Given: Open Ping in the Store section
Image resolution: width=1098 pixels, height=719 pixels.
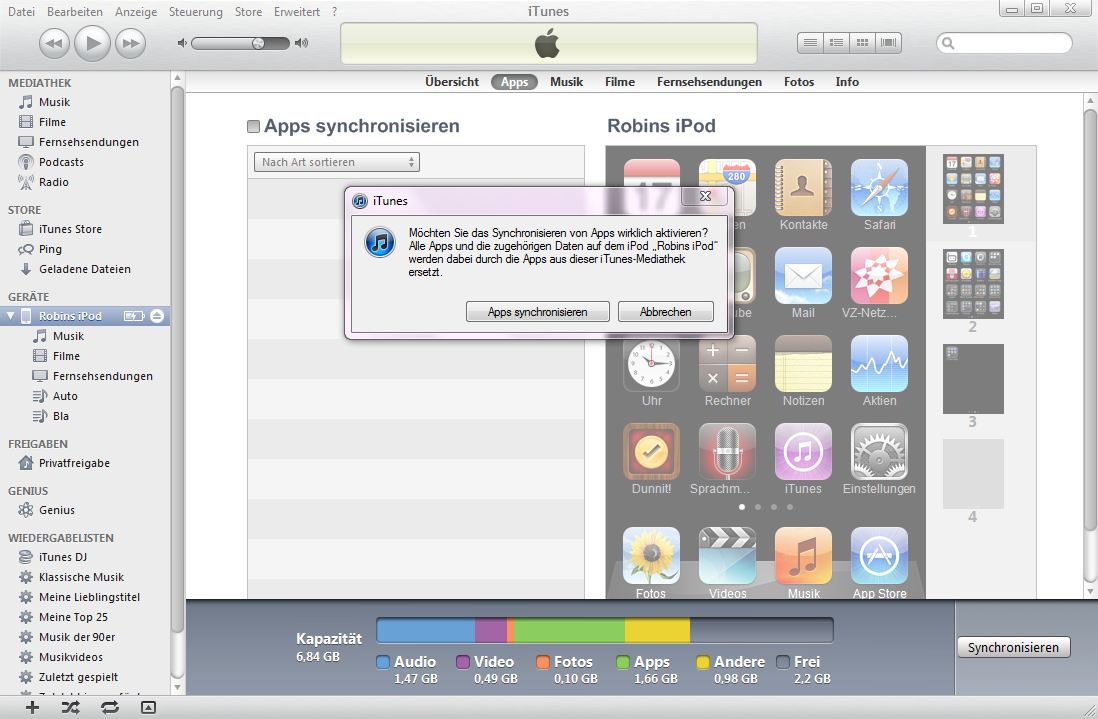Looking at the screenshot, I should (50, 249).
